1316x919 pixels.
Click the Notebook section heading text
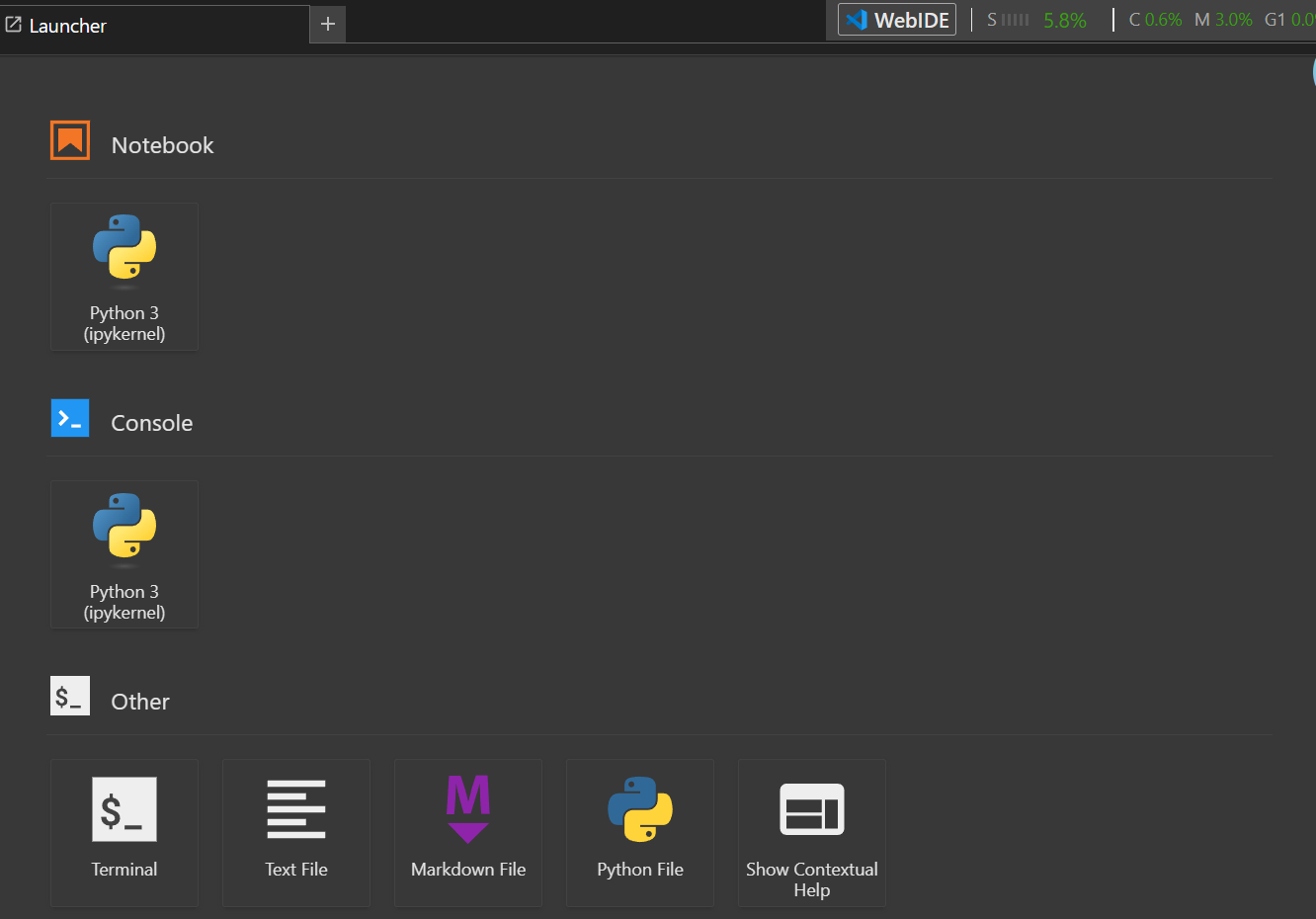(x=163, y=145)
